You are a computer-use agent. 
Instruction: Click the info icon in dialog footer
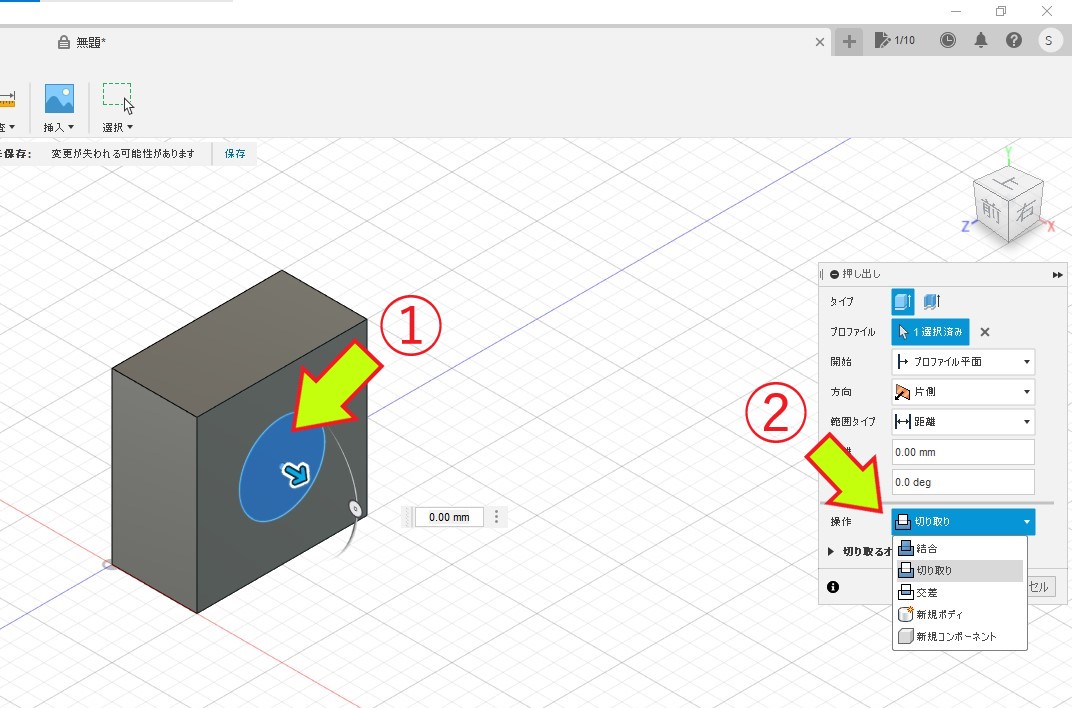tap(833, 587)
